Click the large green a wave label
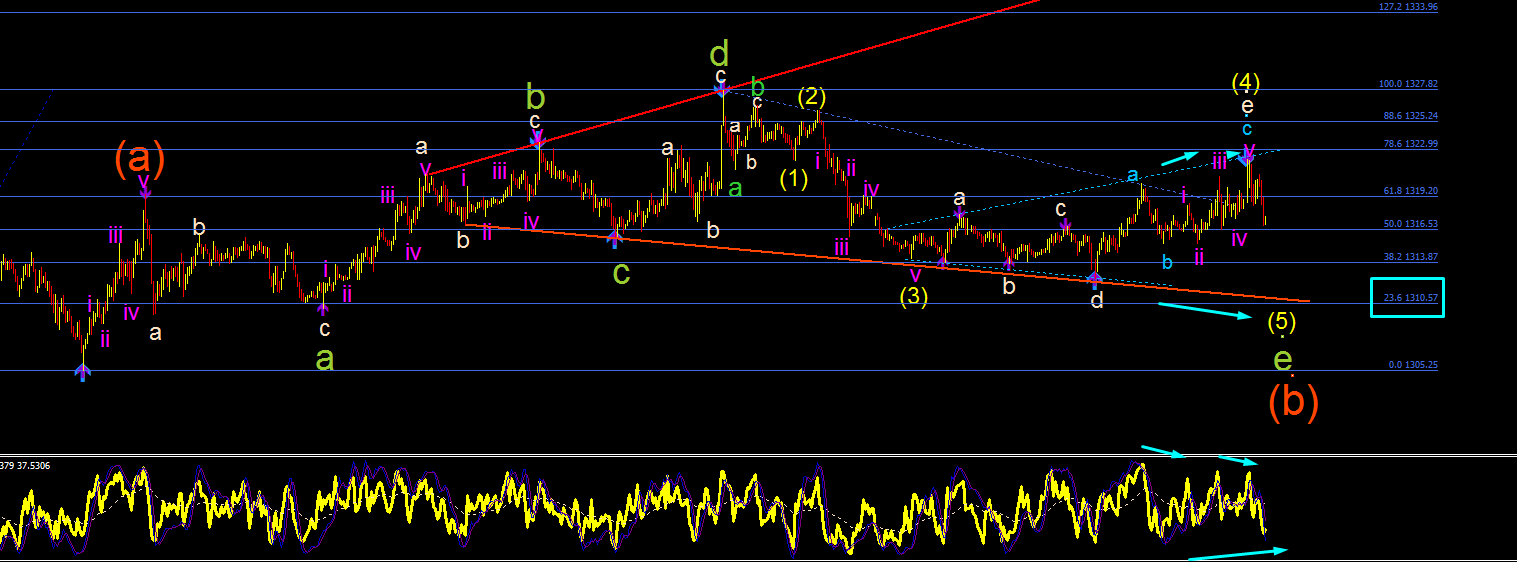Screen dimensions: 1517x563 (325, 358)
